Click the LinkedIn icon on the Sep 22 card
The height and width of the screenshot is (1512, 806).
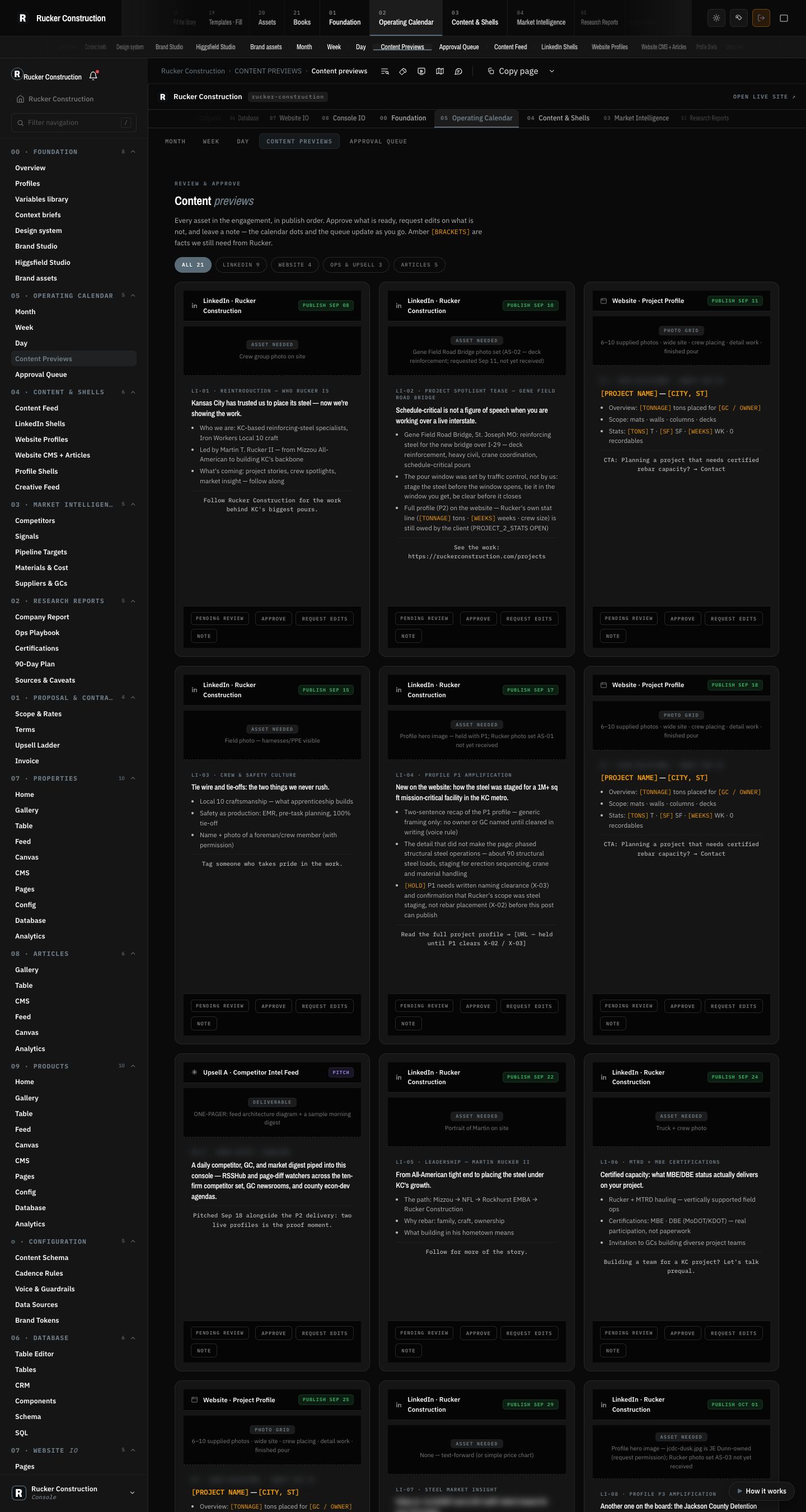click(x=399, y=1077)
